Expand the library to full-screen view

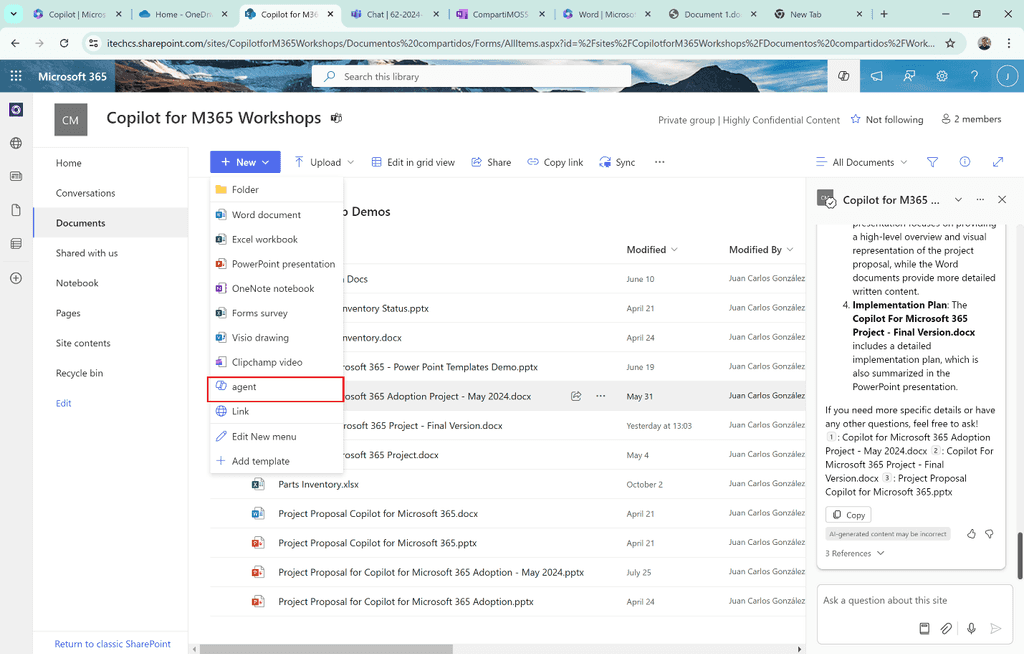coord(998,162)
